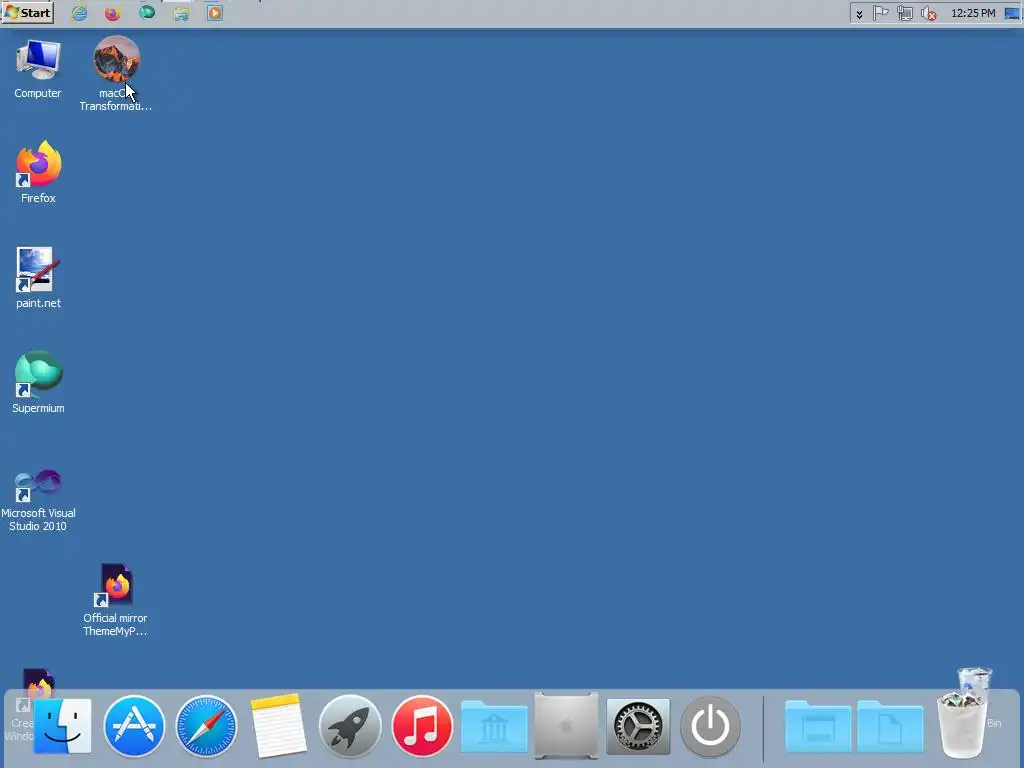Screen dimensions: 1024x768
Task: Open the Libraries folder in dock
Action: (x=494, y=726)
